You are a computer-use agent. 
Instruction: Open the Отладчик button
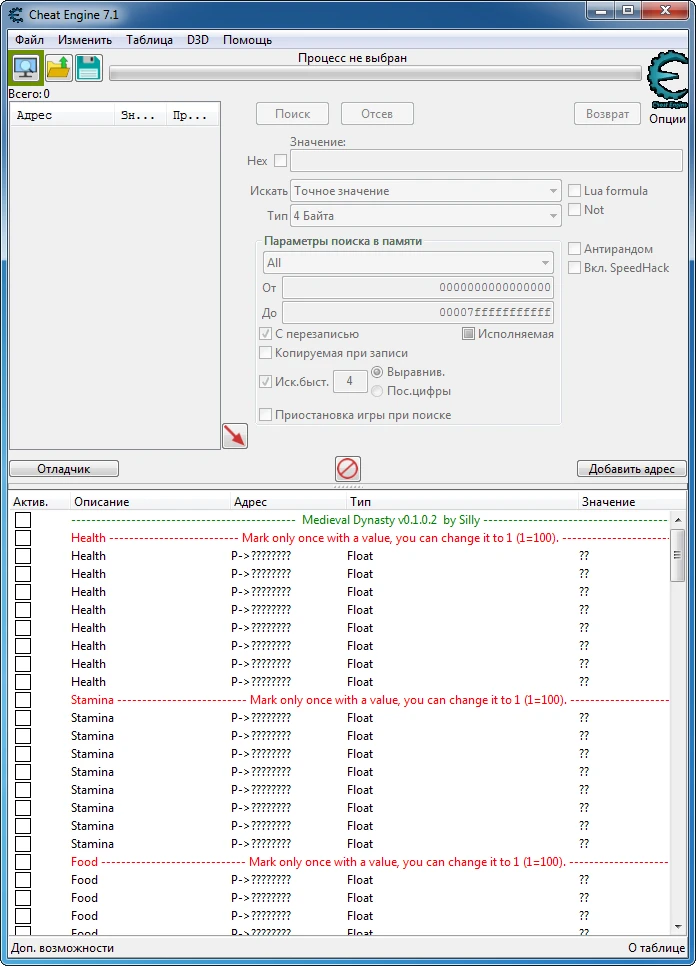[x=64, y=469]
